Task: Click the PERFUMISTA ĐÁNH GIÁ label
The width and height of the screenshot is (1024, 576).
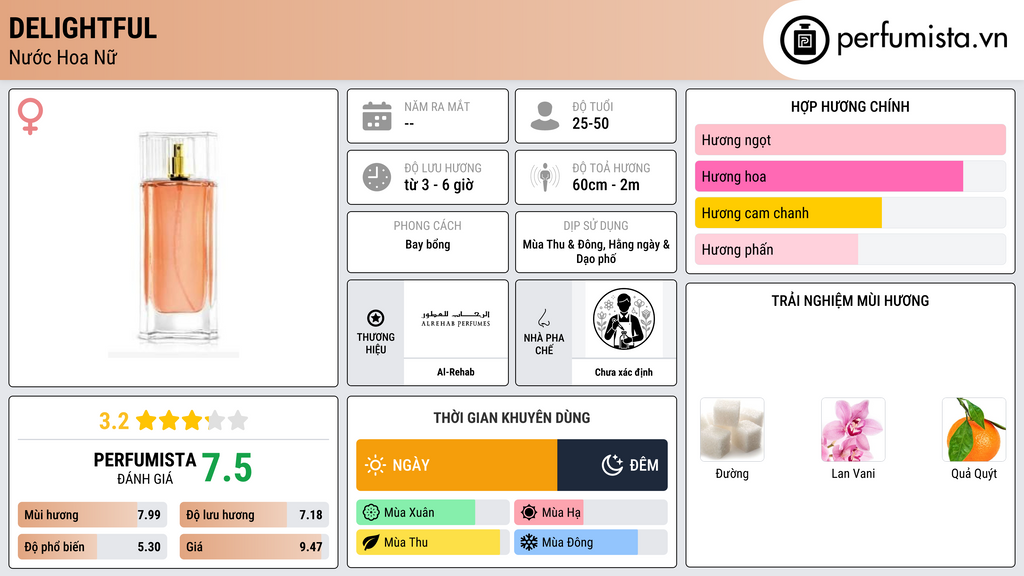Action: pos(144,468)
